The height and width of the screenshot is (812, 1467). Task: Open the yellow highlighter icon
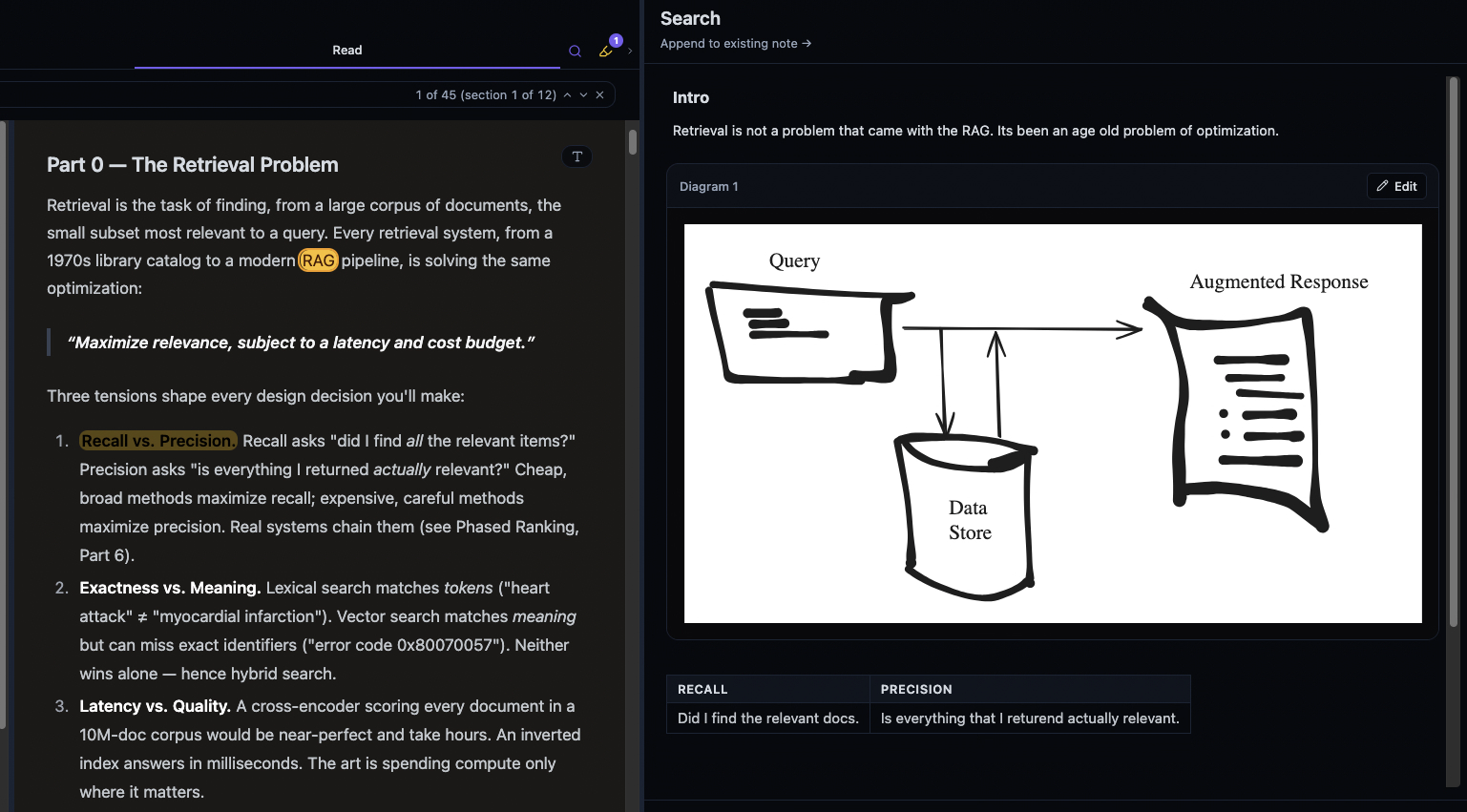coord(605,52)
